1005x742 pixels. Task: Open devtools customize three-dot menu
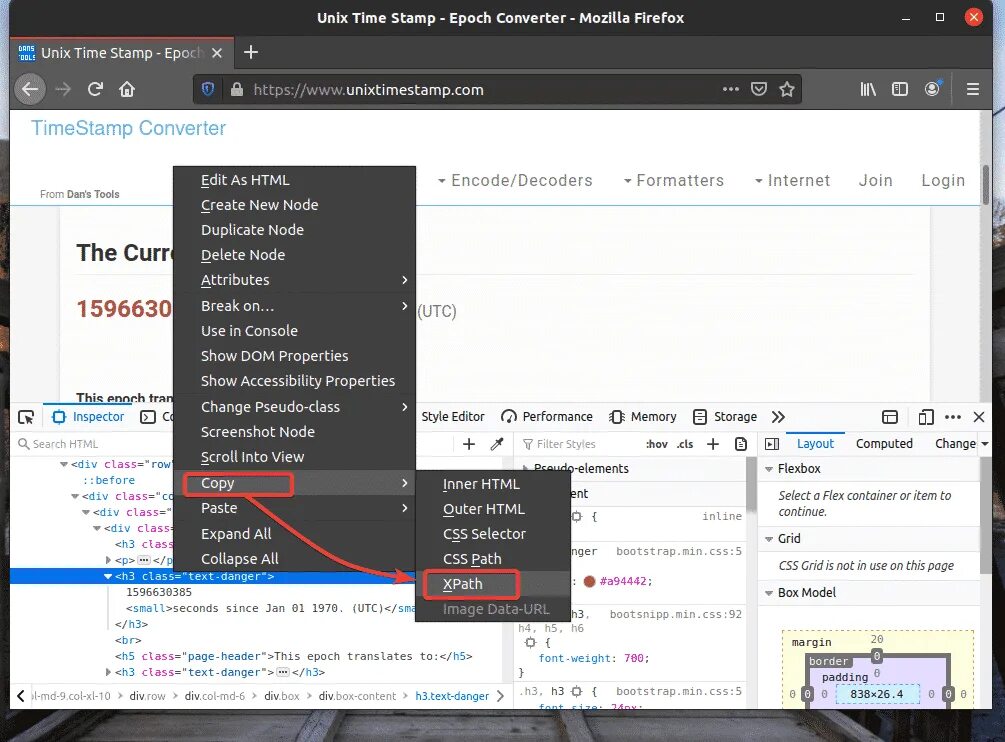[953, 417]
